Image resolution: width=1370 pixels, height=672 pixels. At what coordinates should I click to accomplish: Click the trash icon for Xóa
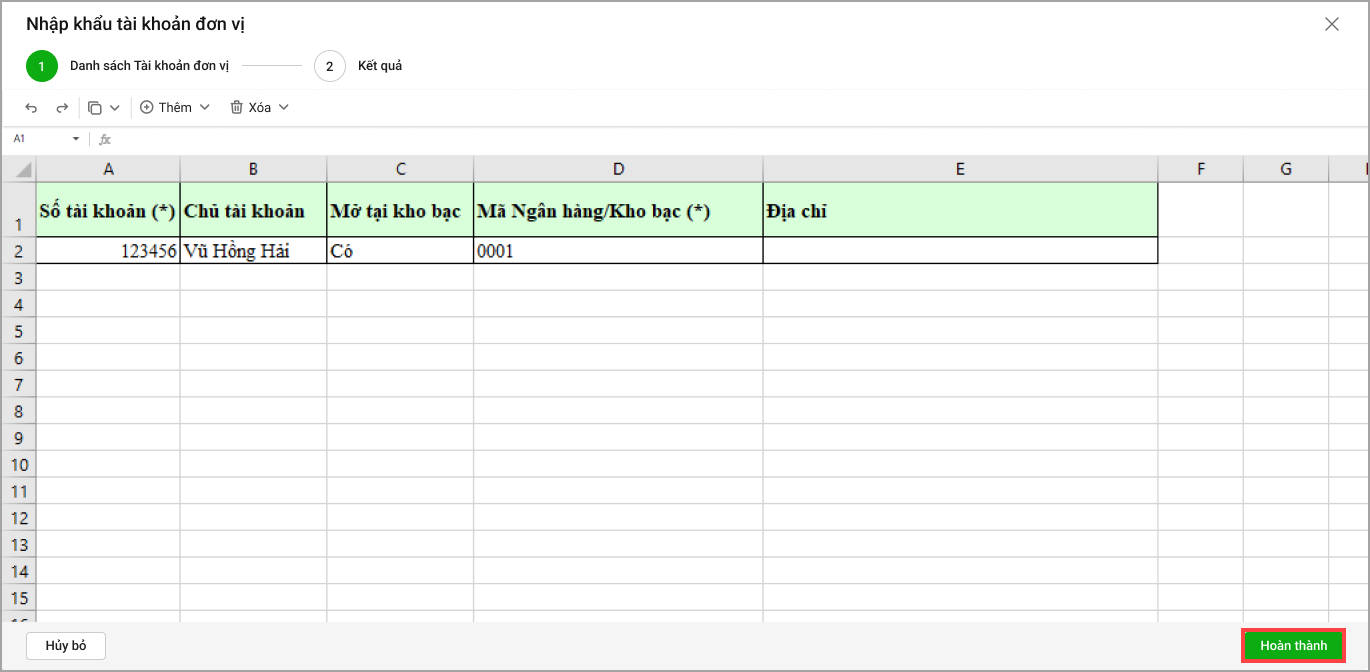[x=237, y=107]
